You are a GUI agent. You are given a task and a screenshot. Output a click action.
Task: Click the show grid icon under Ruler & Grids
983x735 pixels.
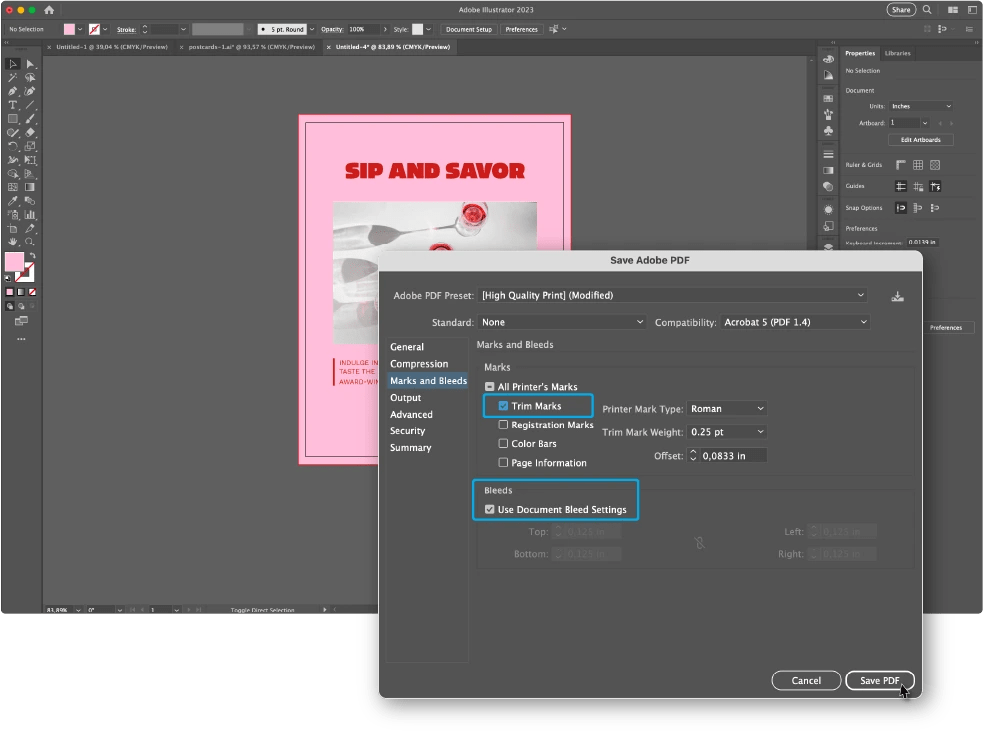click(x=918, y=165)
